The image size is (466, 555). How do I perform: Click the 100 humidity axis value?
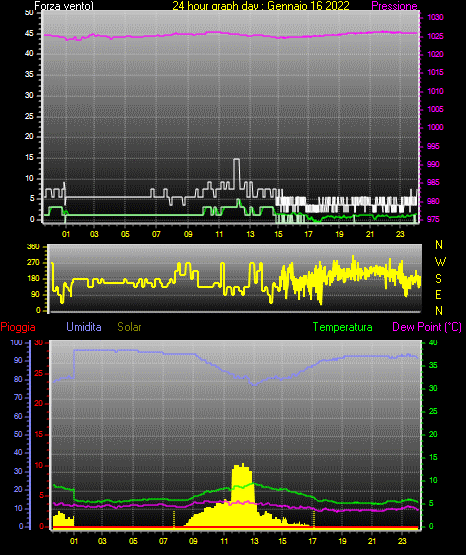[x=16, y=343]
